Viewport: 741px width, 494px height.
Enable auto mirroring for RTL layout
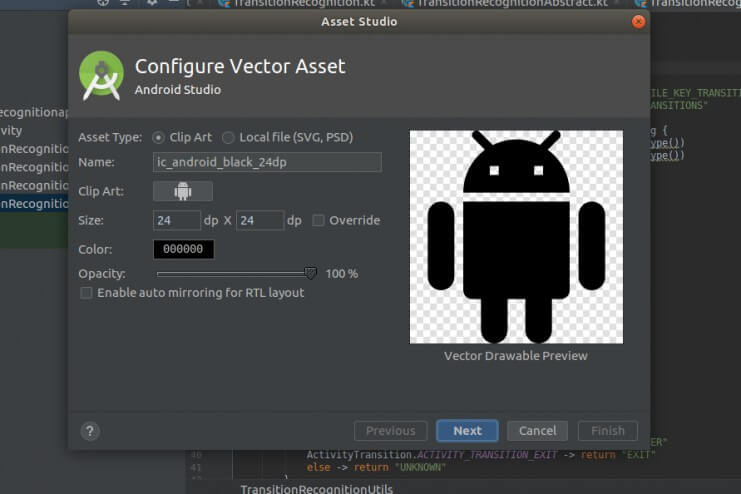86,293
